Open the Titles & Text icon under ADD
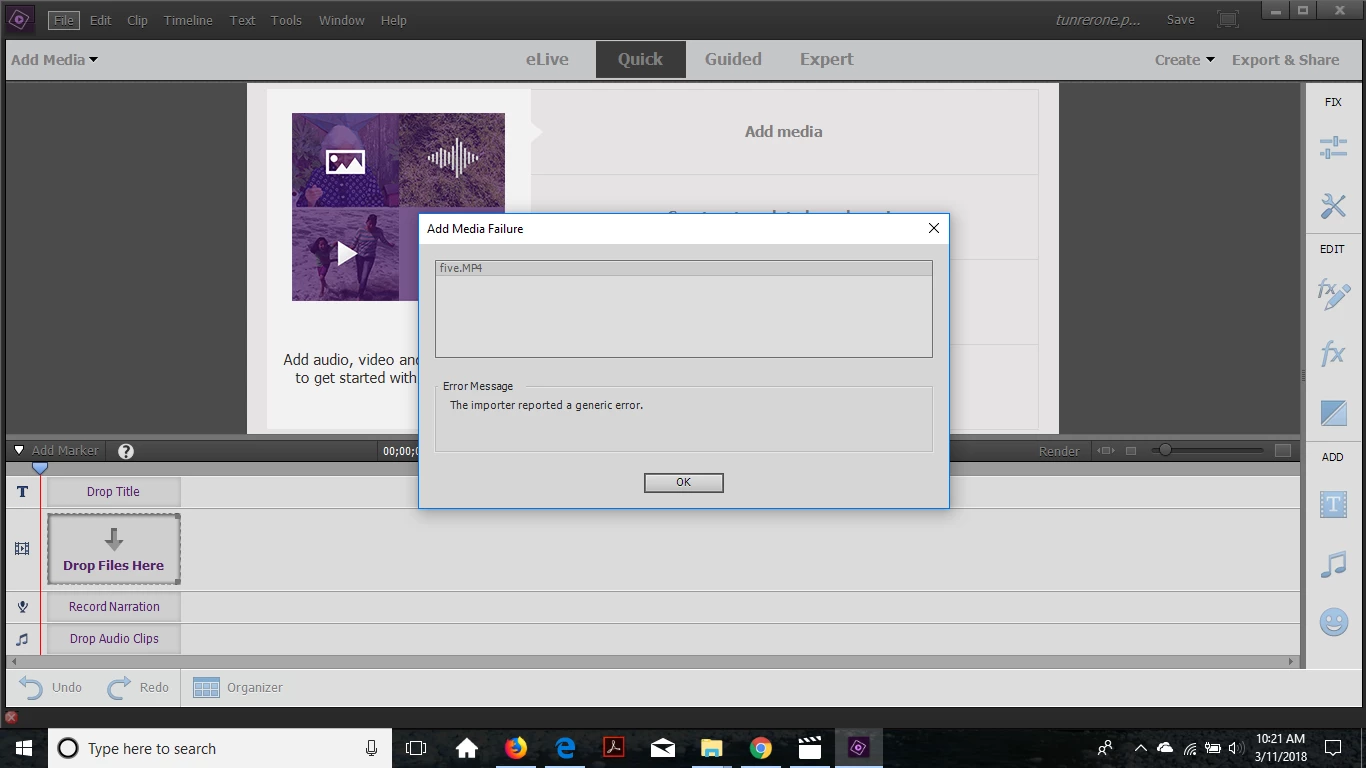 tap(1333, 505)
